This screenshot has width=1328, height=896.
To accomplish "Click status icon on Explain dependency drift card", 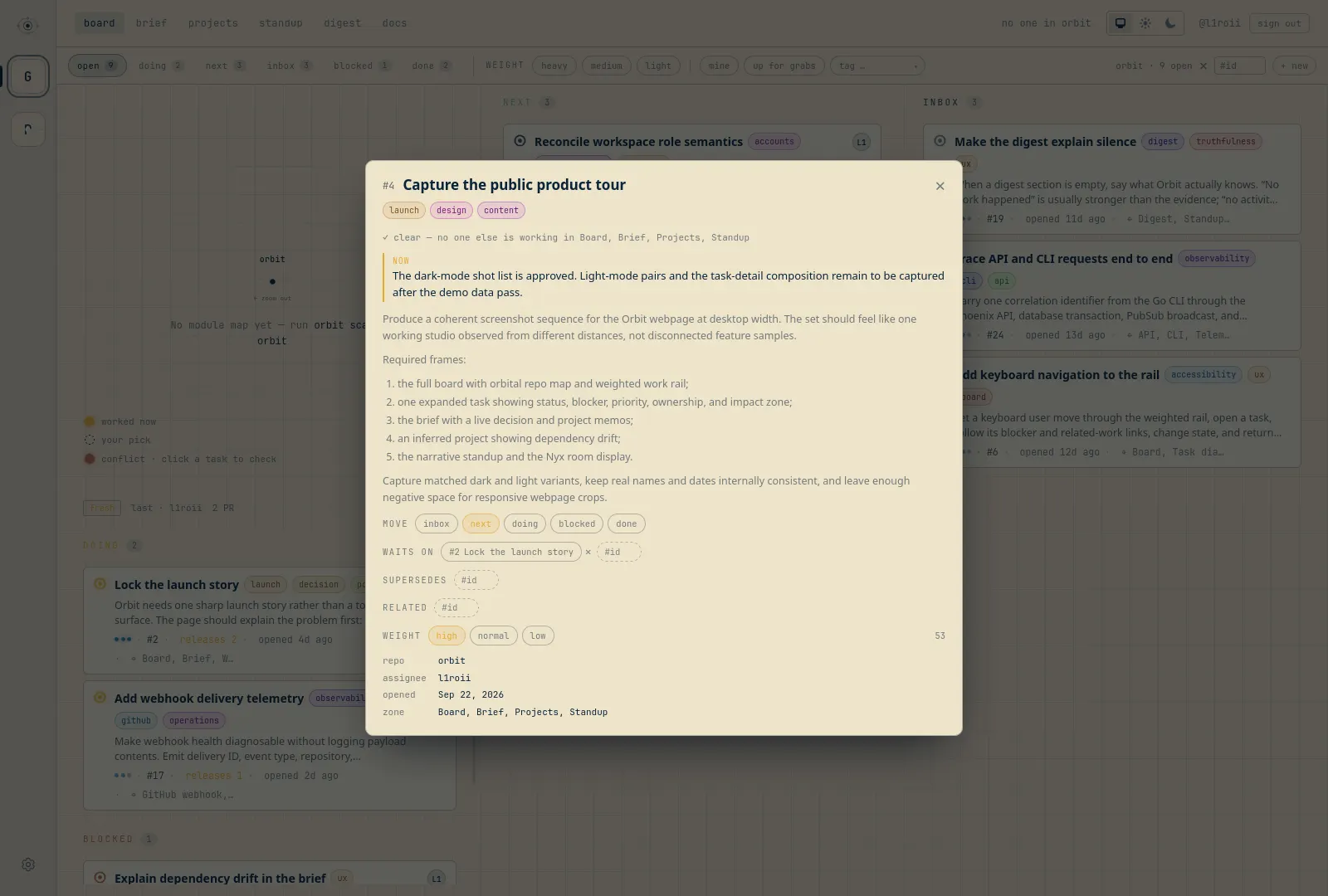I will click(100, 878).
